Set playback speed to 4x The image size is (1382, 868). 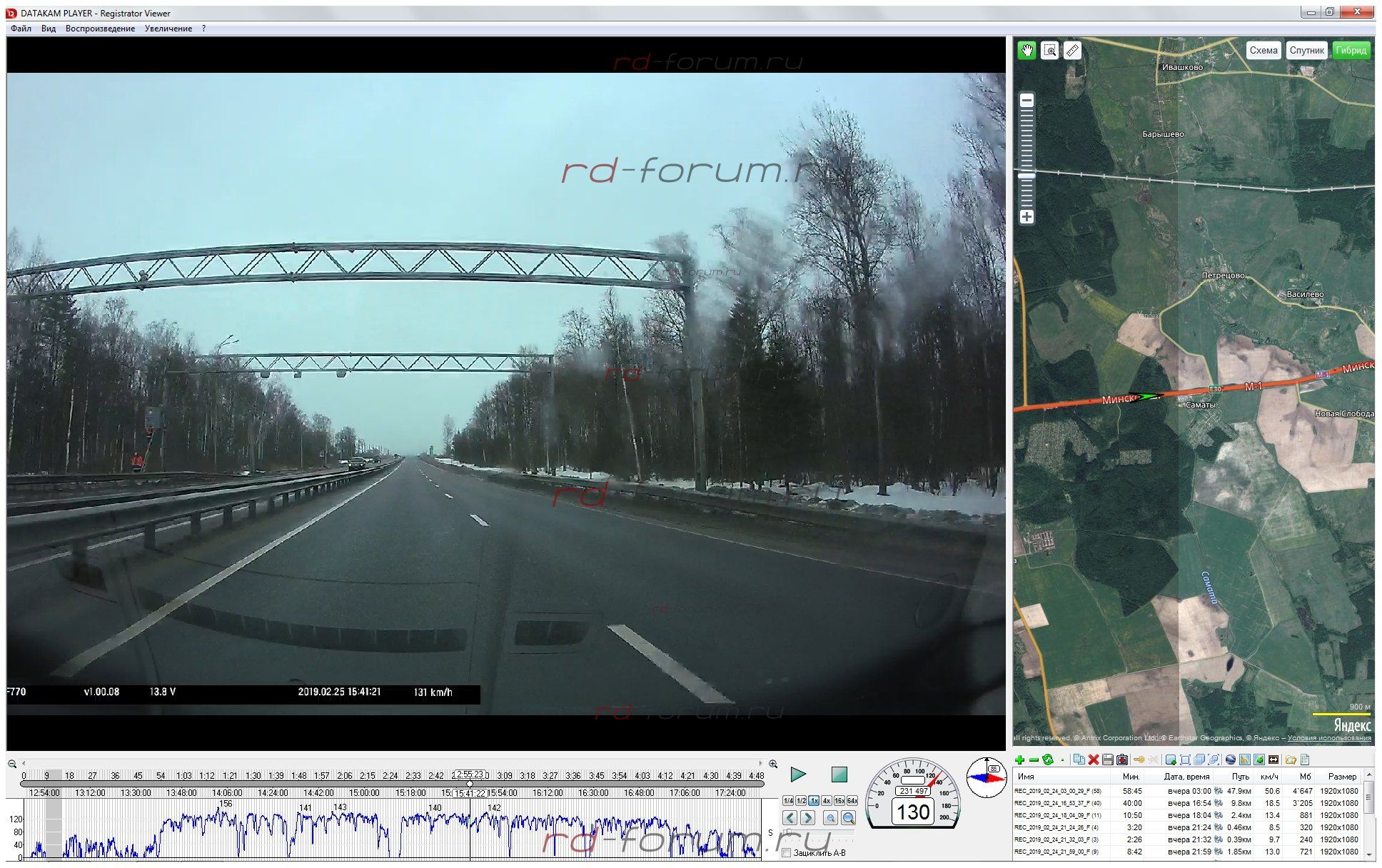click(x=826, y=801)
